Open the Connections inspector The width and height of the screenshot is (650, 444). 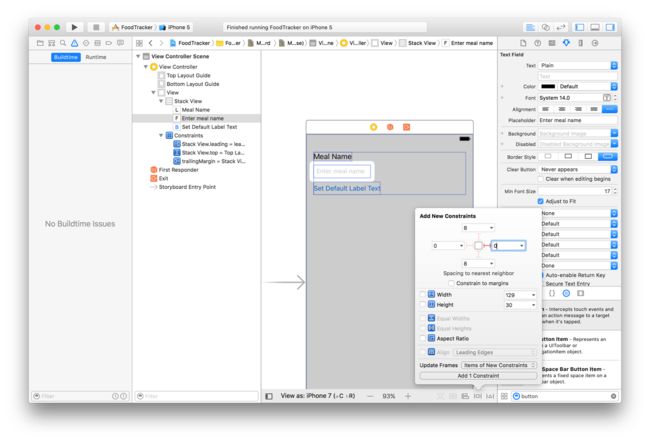[x=595, y=43]
